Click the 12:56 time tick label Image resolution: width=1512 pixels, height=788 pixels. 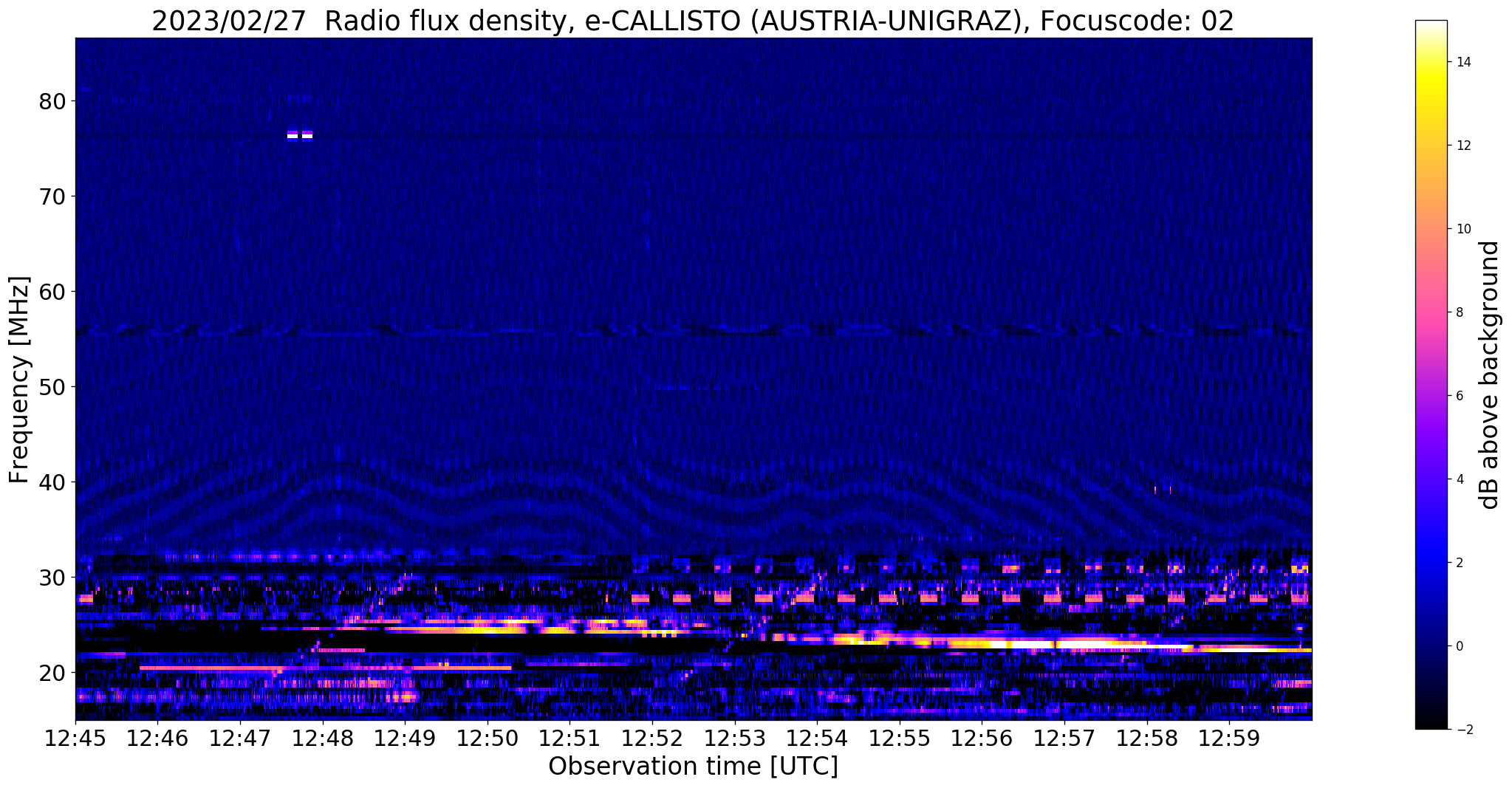coord(982,738)
